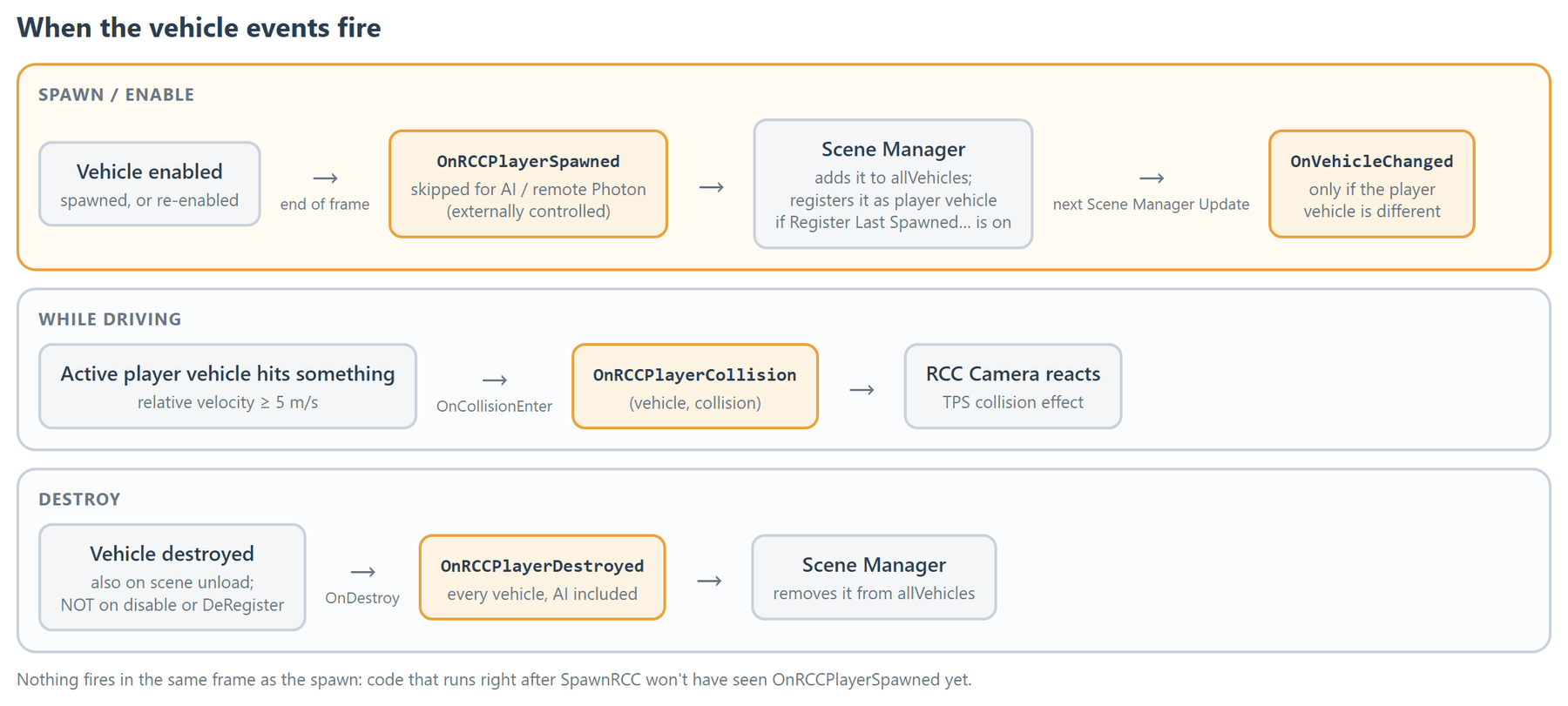Click the "Active player vehicle hits something" box
Viewport: 1568px width, 706px height.
227,386
